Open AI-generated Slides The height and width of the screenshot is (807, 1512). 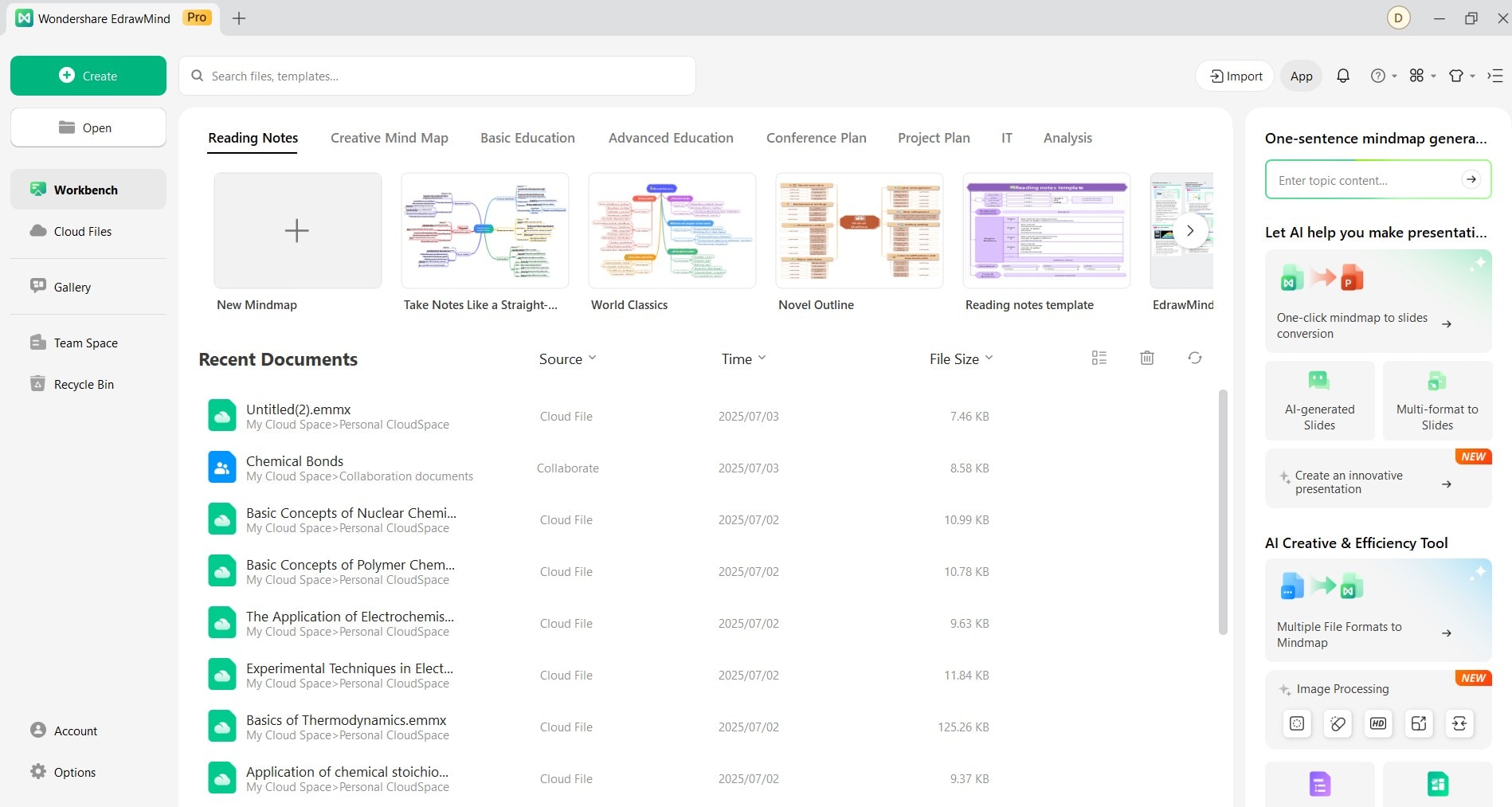tap(1320, 401)
